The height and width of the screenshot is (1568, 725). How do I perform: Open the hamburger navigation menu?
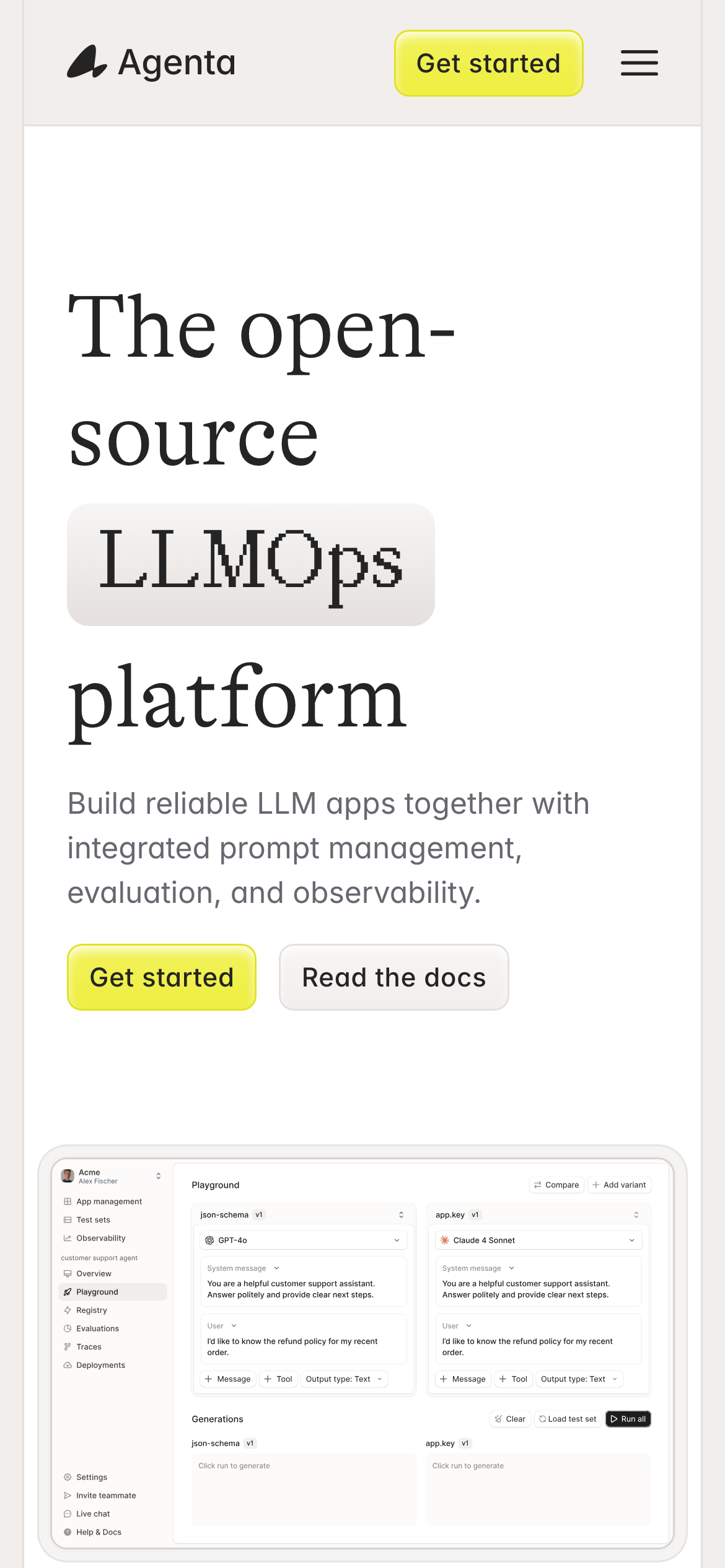(x=639, y=63)
